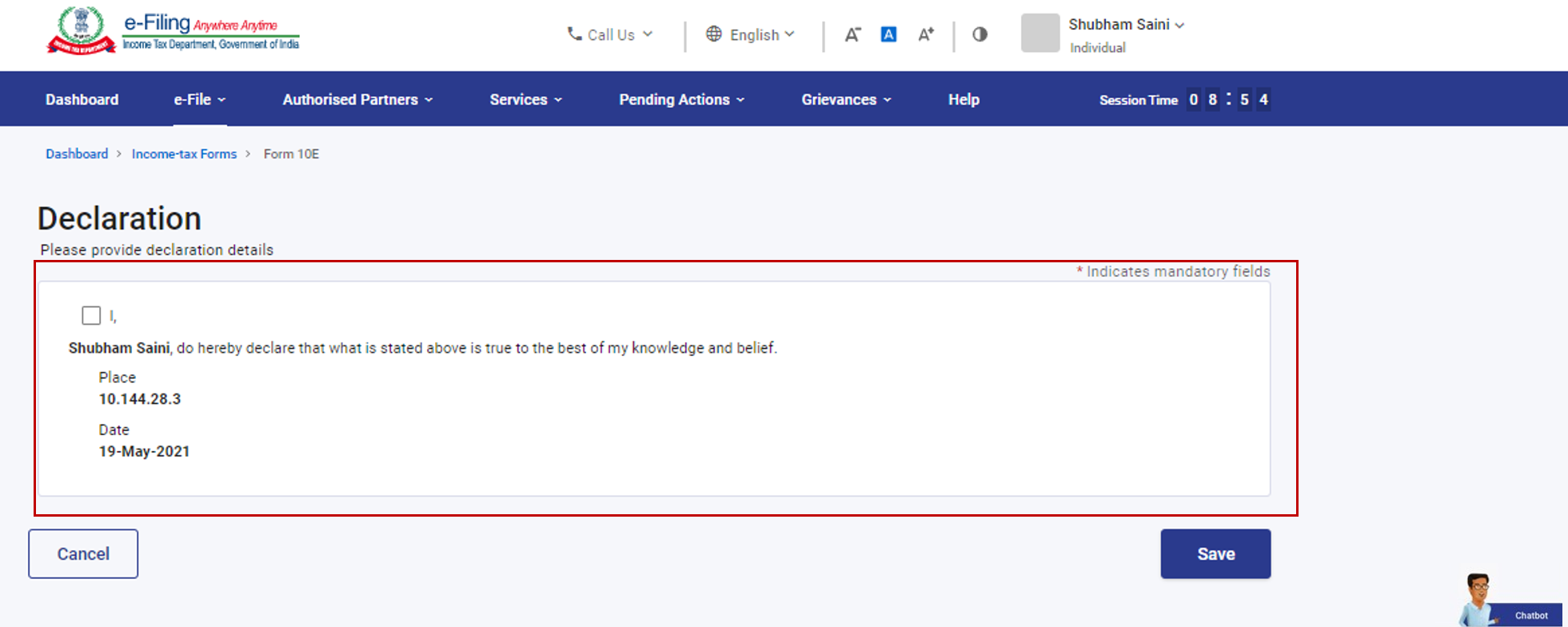Viewport: 1568px width, 627px height.
Task: Go to Income-tax Forms breadcrumb link
Action: click(184, 154)
